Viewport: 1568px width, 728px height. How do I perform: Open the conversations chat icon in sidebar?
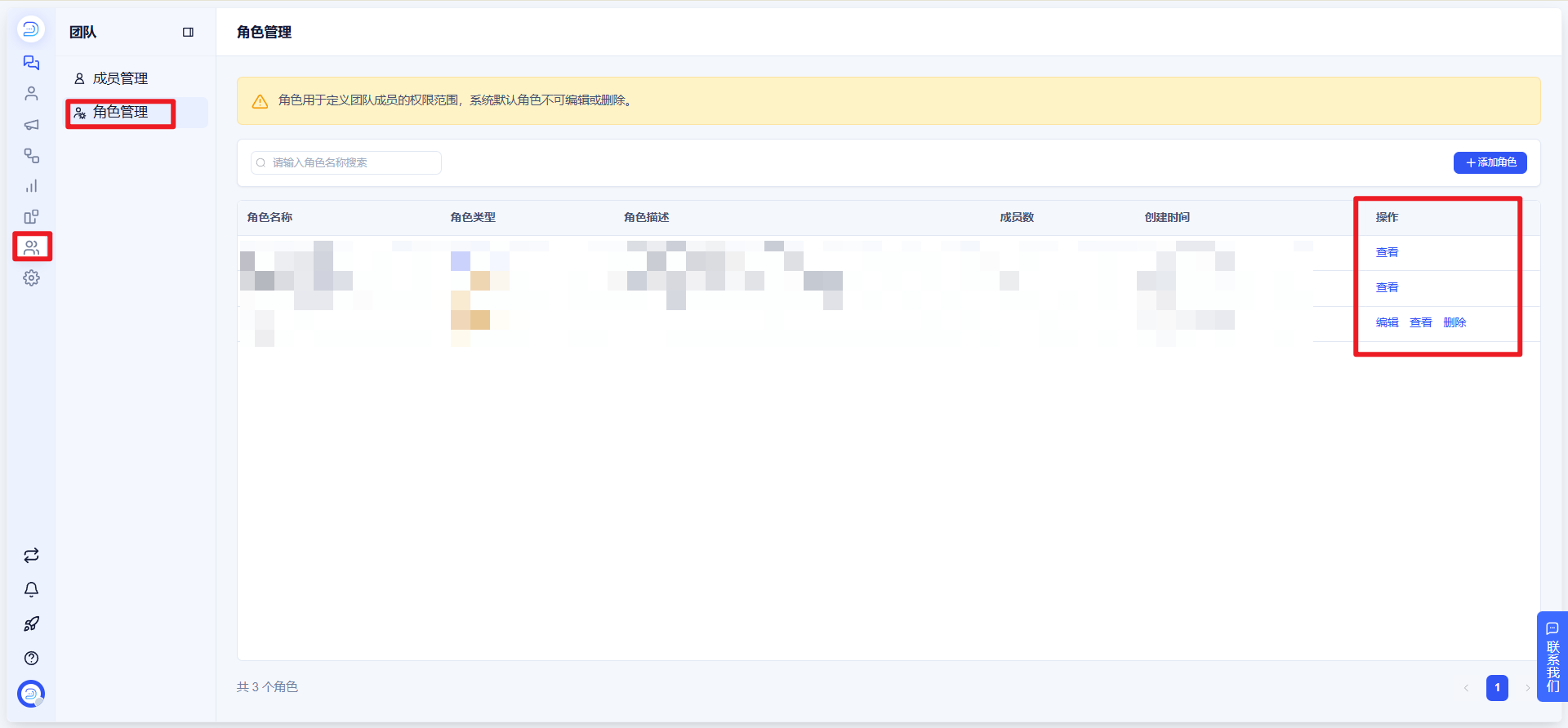click(31, 63)
